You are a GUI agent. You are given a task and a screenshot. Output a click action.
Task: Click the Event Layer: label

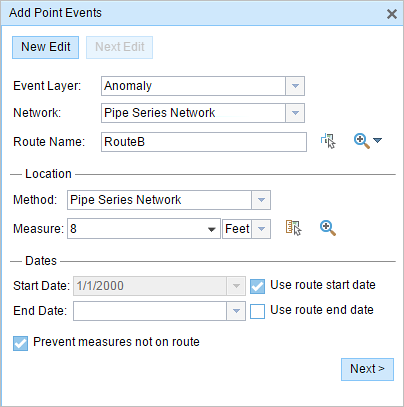47,86
